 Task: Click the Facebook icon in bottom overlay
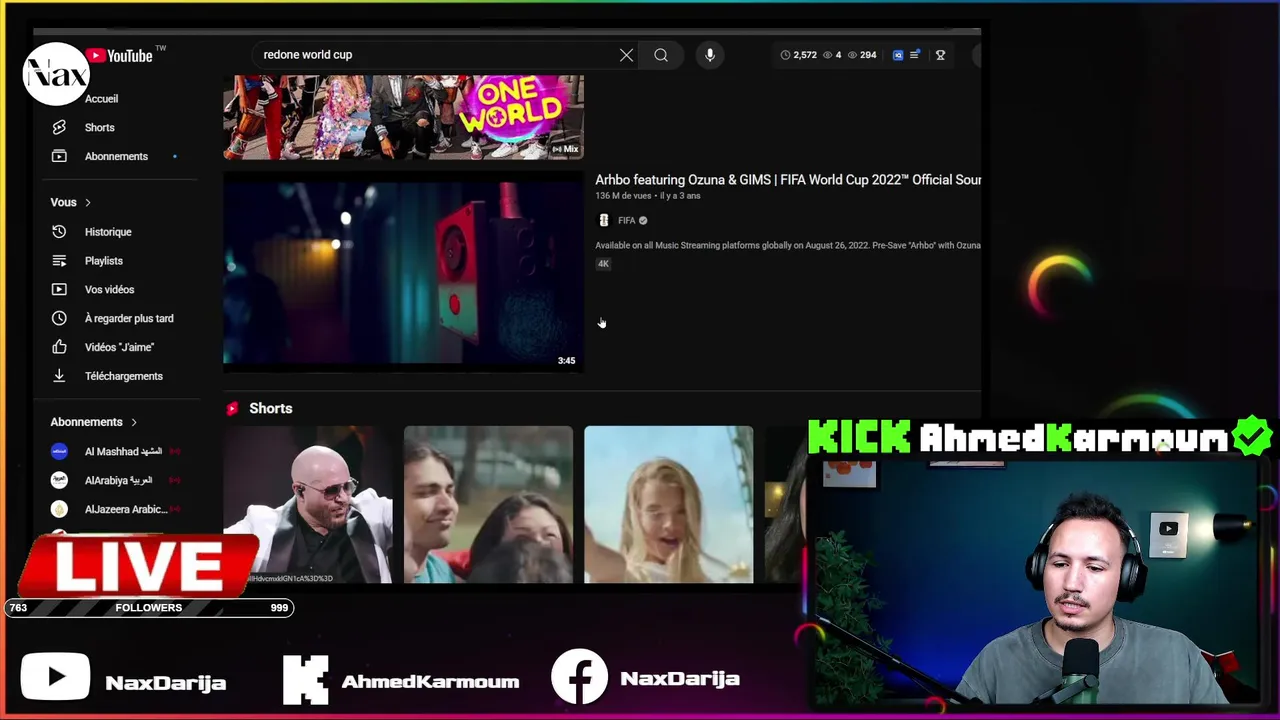(579, 677)
